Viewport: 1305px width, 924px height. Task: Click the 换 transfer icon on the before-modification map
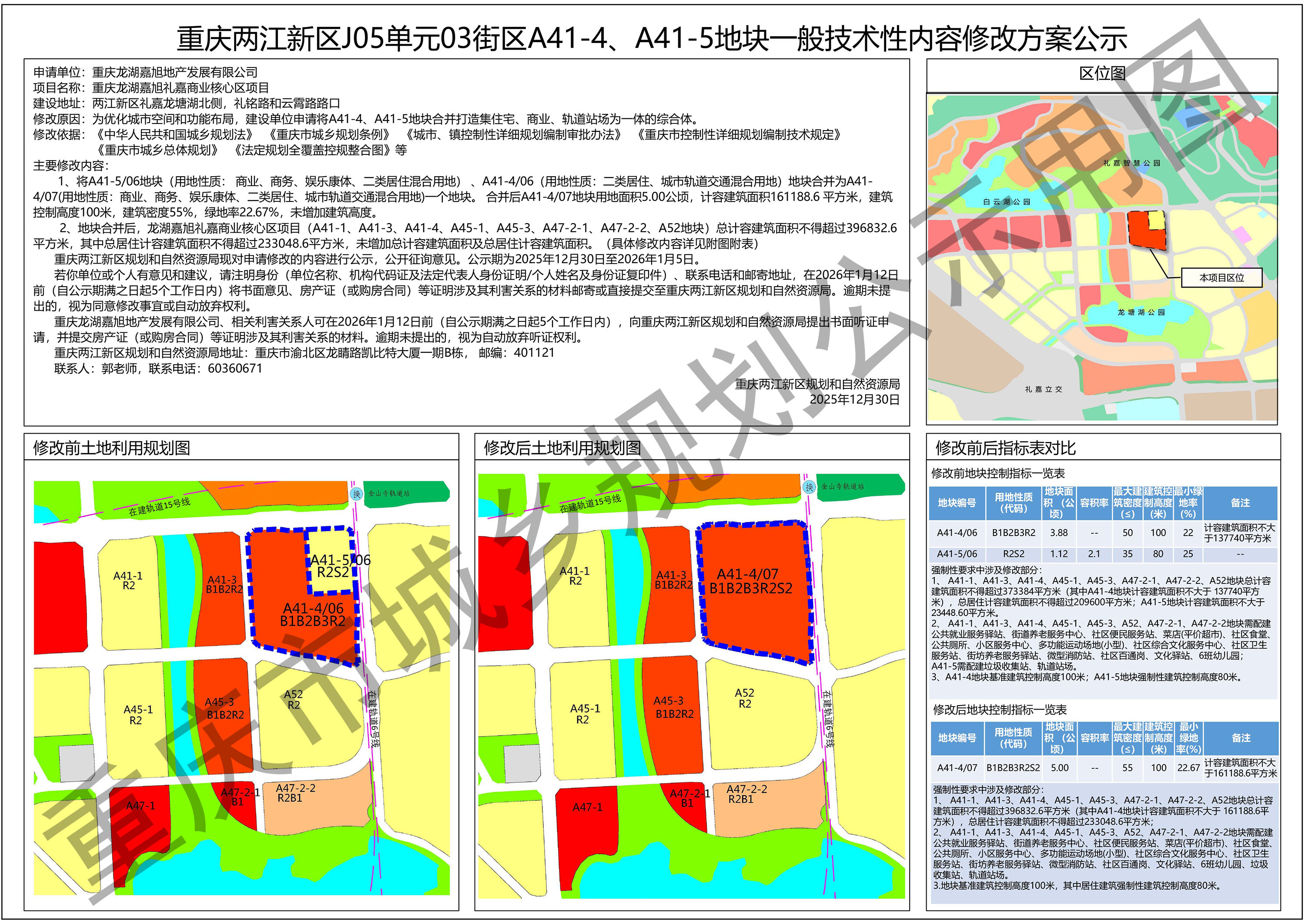coord(356,494)
